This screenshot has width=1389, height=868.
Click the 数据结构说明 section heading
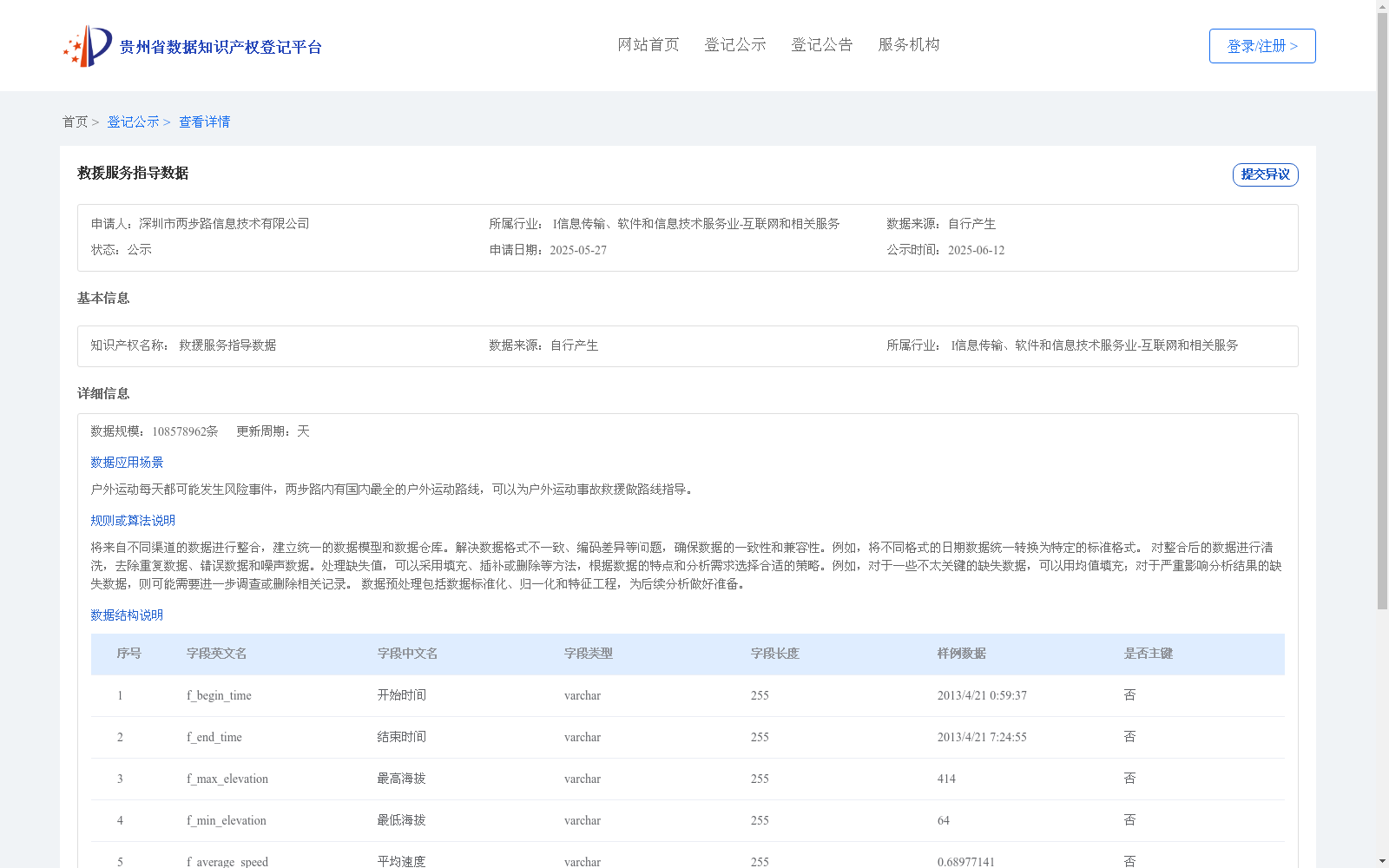click(127, 615)
